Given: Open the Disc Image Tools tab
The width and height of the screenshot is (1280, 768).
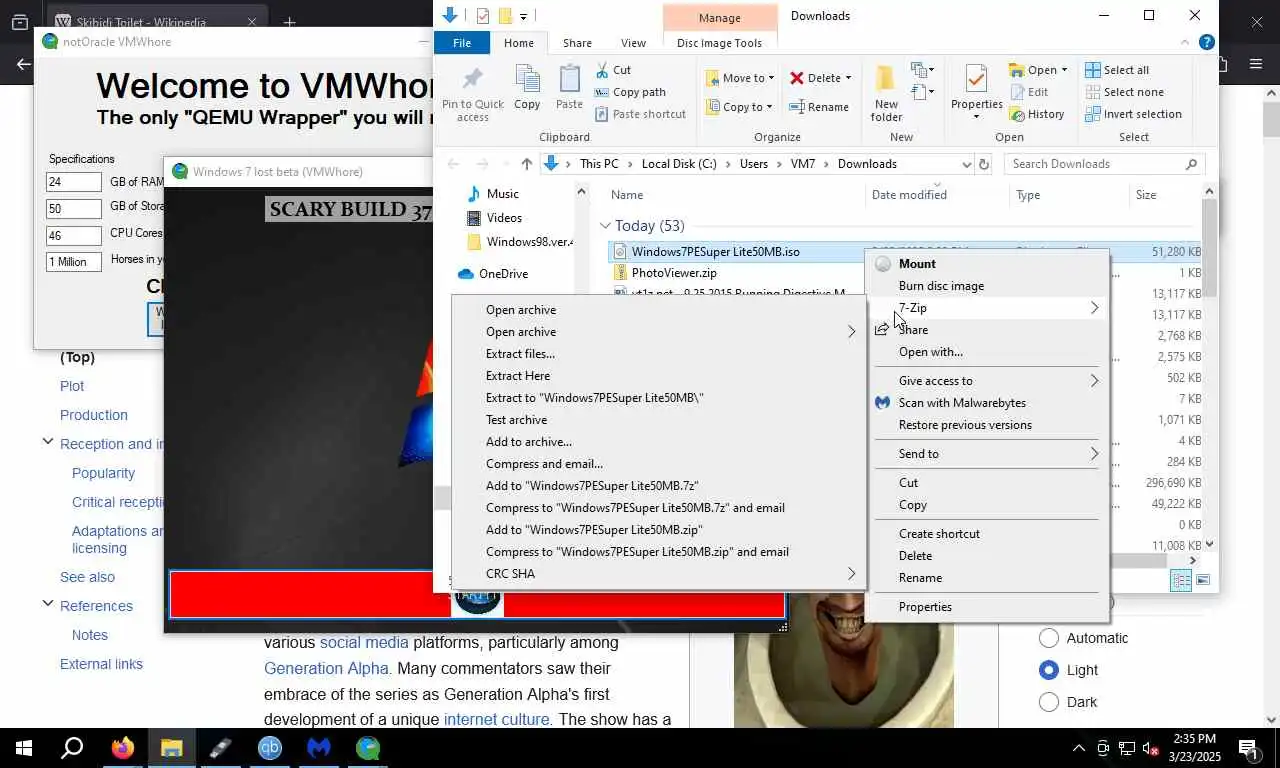Looking at the screenshot, I should [x=719, y=43].
